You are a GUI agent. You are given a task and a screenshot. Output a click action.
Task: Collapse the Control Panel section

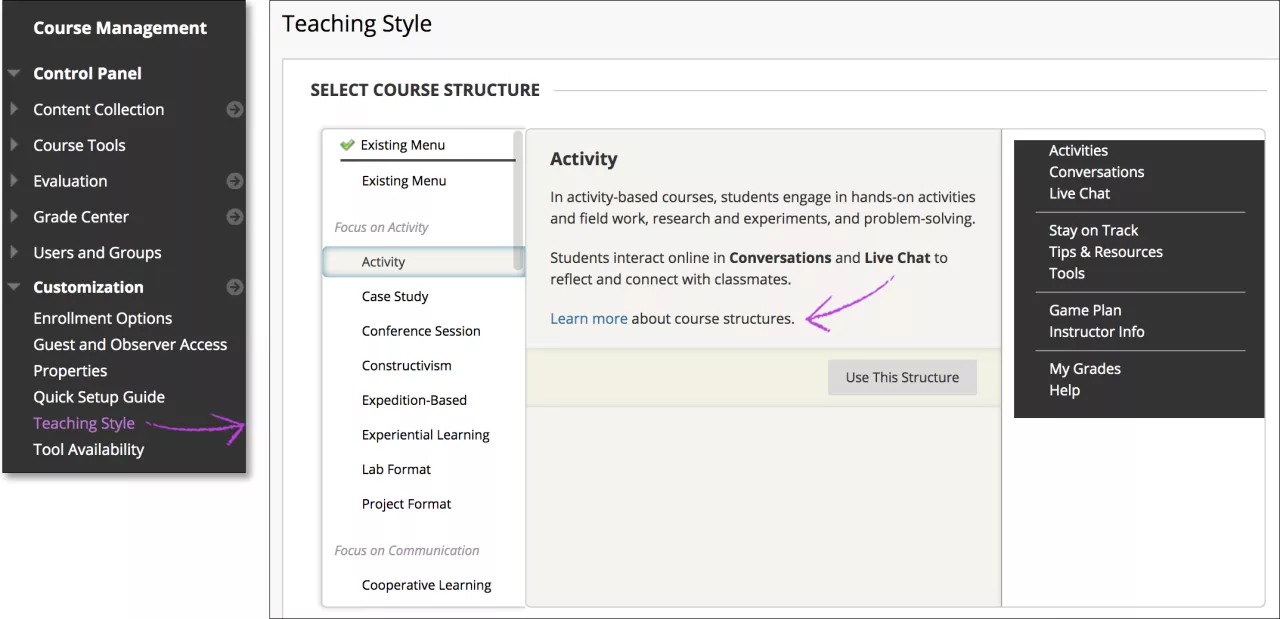14,73
